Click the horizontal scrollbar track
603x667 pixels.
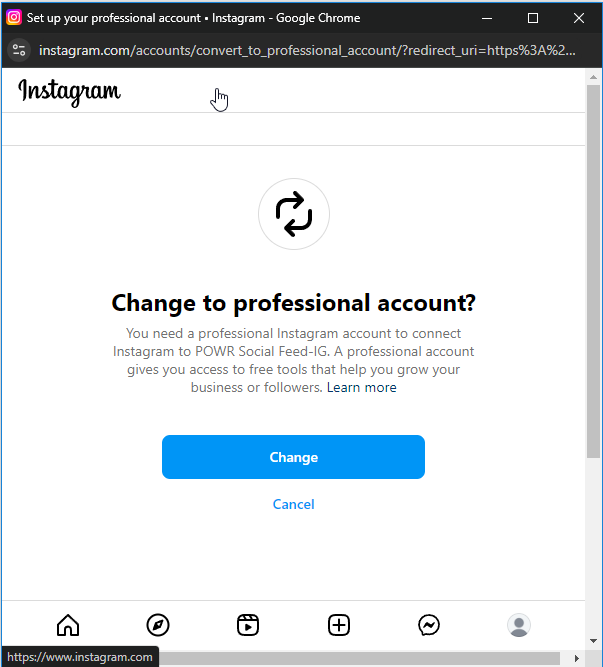[x=359, y=658]
